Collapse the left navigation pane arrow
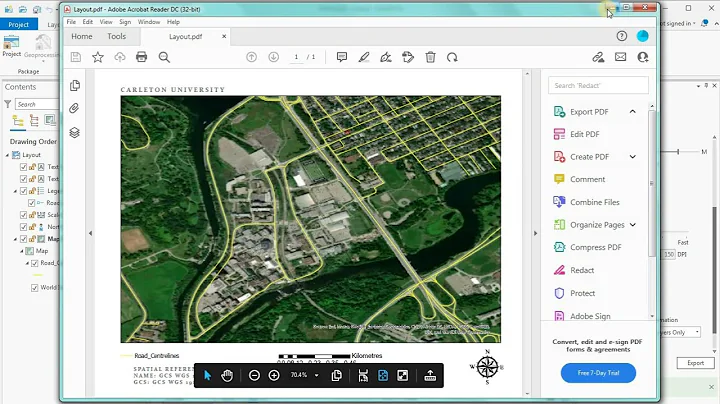720x404 pixels. 90,233
